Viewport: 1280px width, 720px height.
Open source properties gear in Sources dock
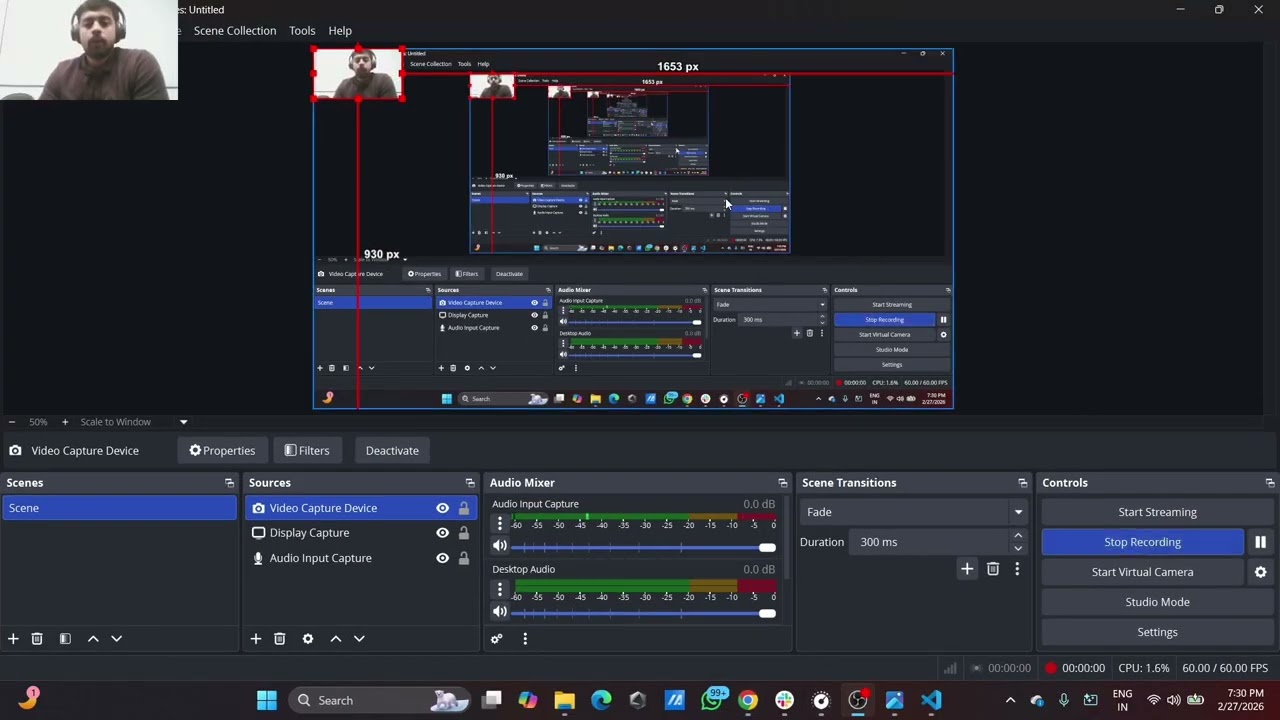point(308,639)
